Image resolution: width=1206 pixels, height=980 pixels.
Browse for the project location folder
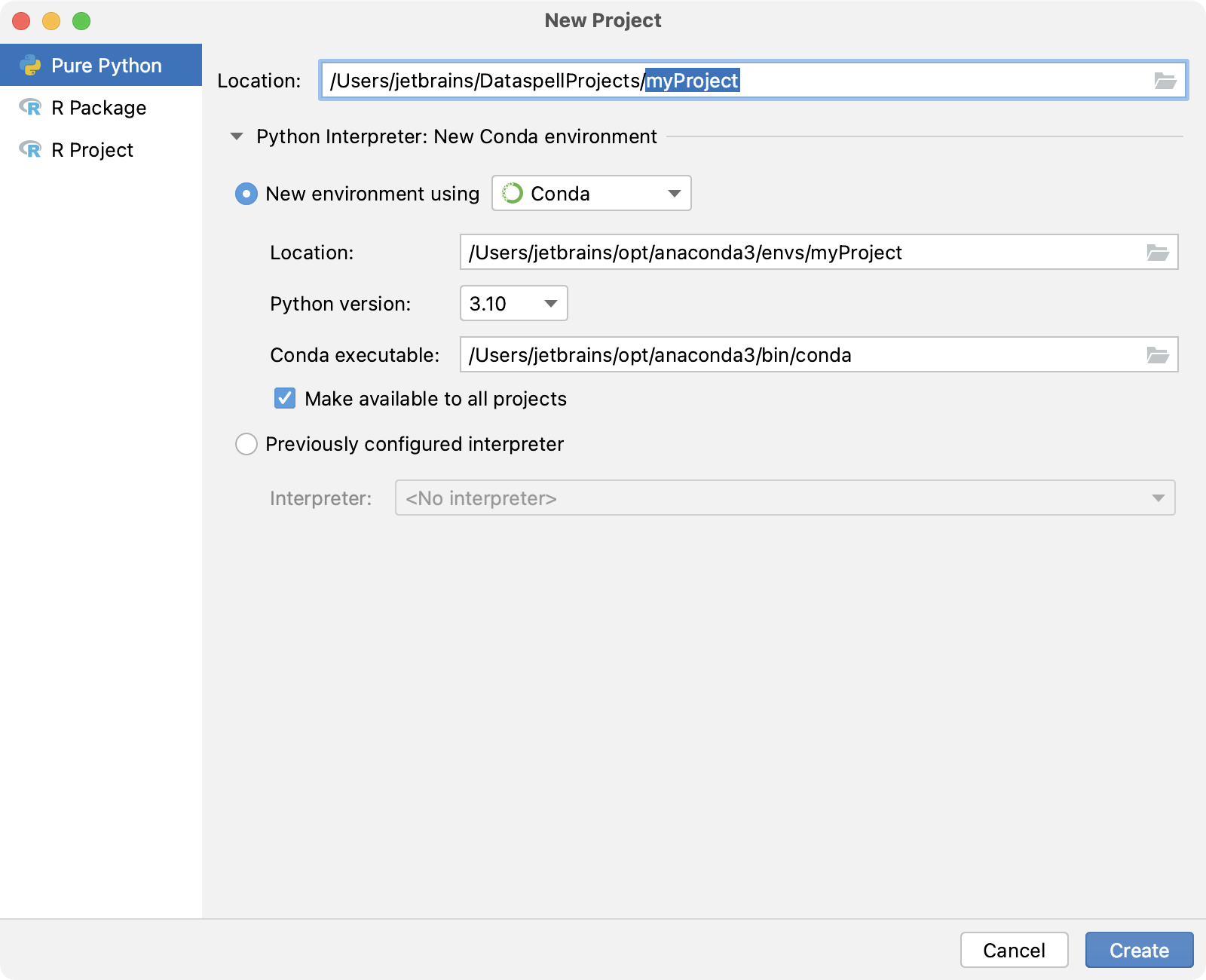coord(1165,81)
